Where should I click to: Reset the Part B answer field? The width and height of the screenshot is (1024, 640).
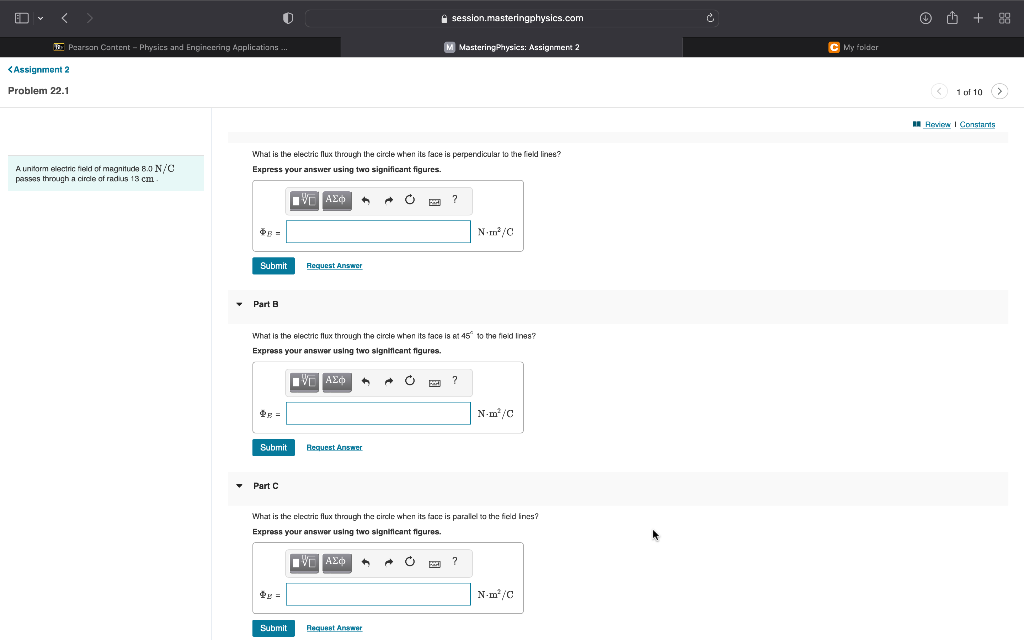(x=409, y=382)
